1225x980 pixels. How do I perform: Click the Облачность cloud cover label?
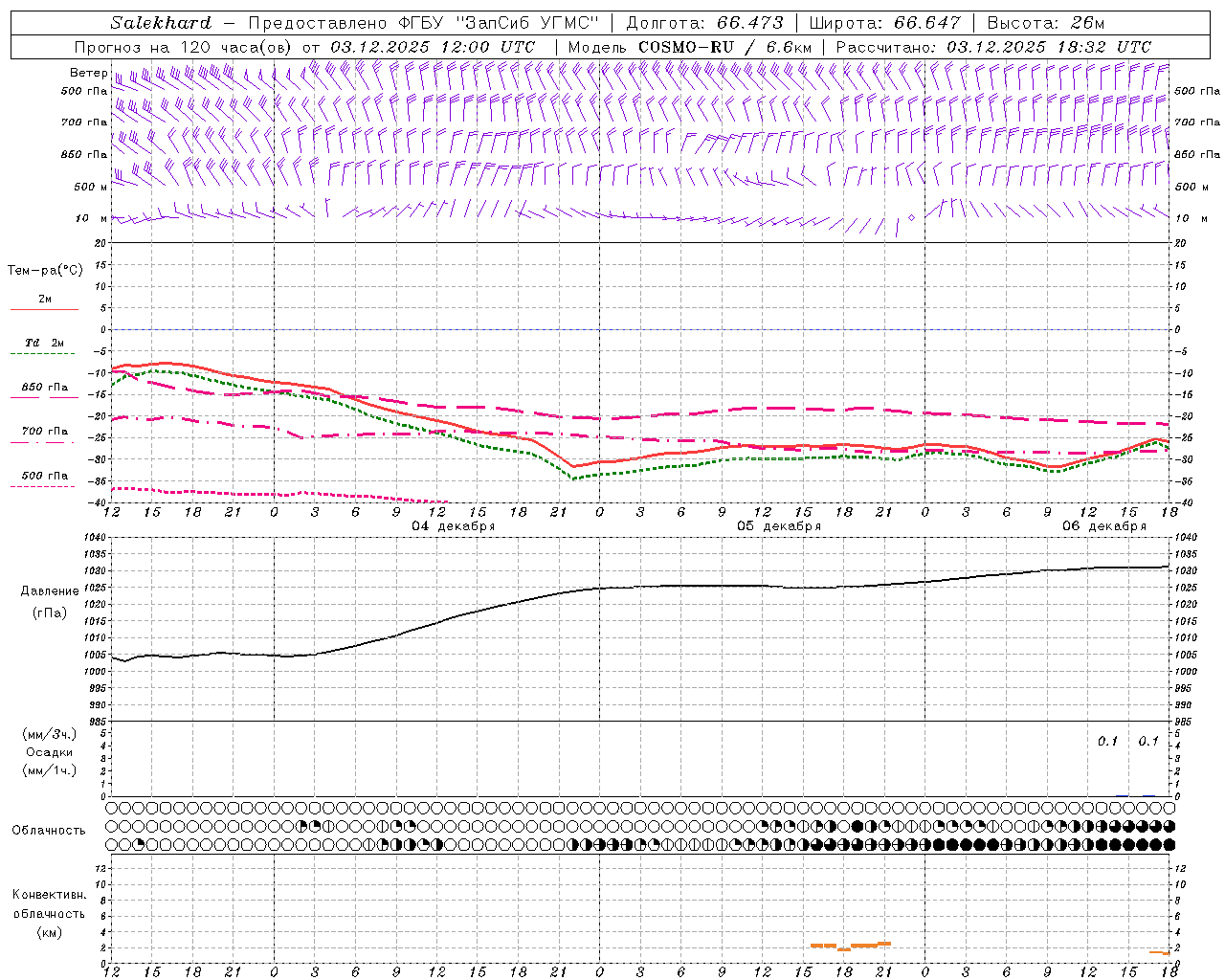click(49, 830)
